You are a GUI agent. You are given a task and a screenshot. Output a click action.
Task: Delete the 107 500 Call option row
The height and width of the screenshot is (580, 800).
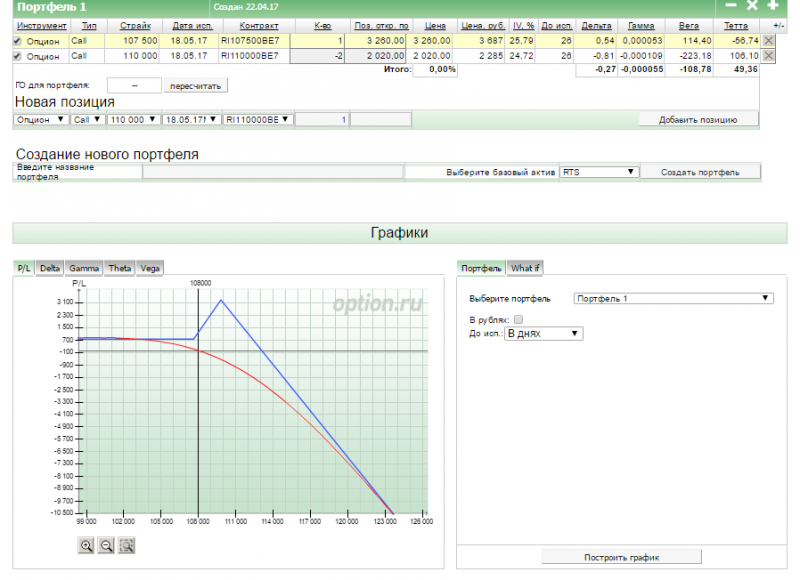tap(768, 40)
